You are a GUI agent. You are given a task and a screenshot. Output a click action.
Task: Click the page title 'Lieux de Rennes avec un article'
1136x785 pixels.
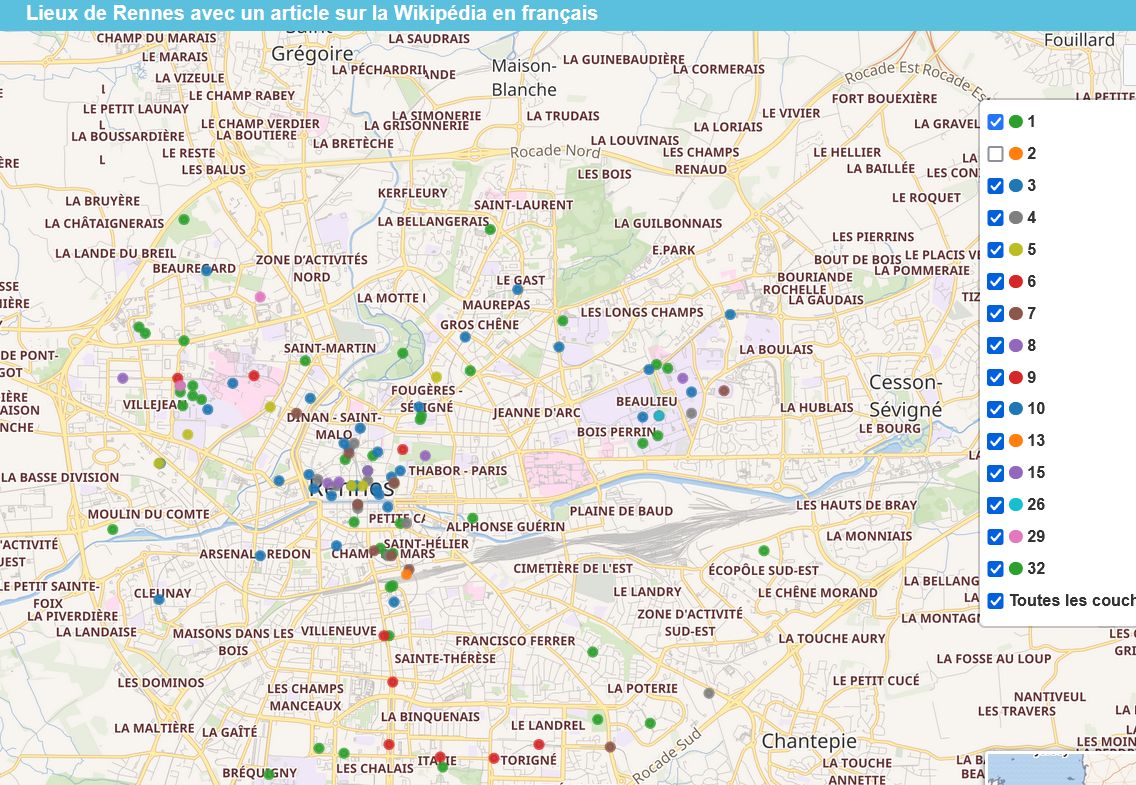pyautogui.click(x=312, y=13)
